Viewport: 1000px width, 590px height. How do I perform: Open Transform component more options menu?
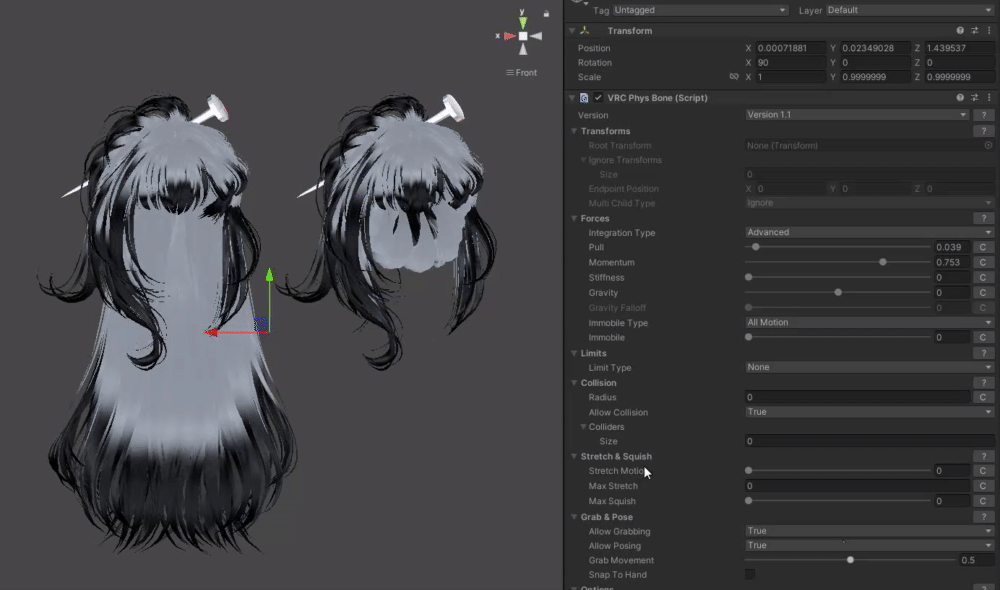click(989, 31)
